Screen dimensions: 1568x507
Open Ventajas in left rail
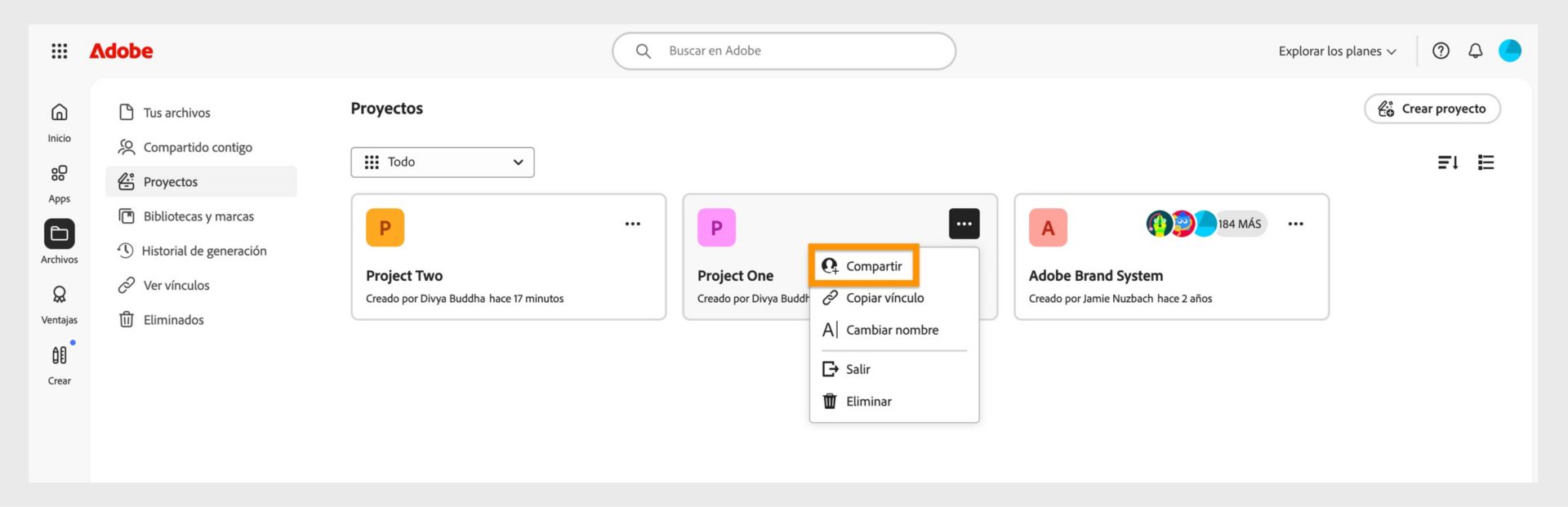(x=60, y=305)
